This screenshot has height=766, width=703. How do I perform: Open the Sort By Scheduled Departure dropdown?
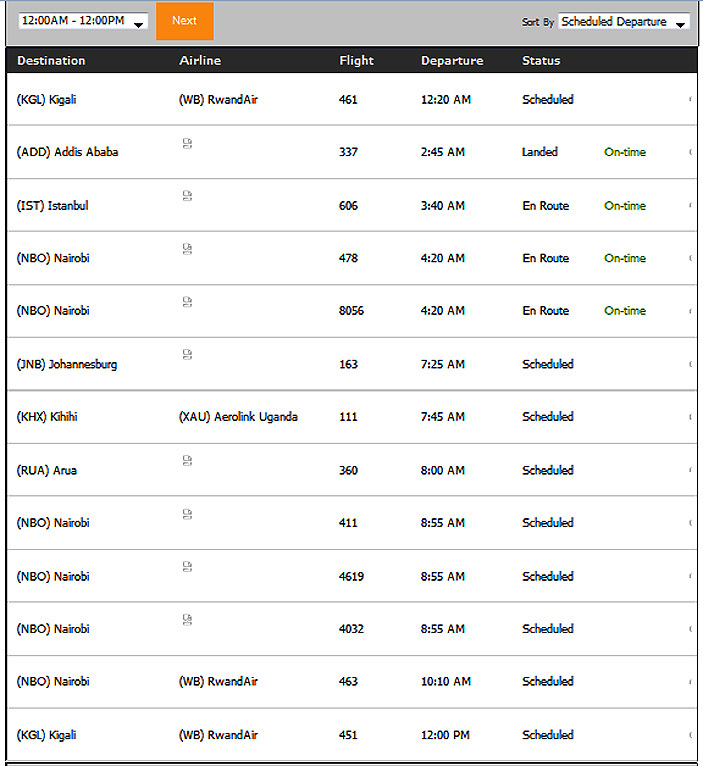coord(624,22)
